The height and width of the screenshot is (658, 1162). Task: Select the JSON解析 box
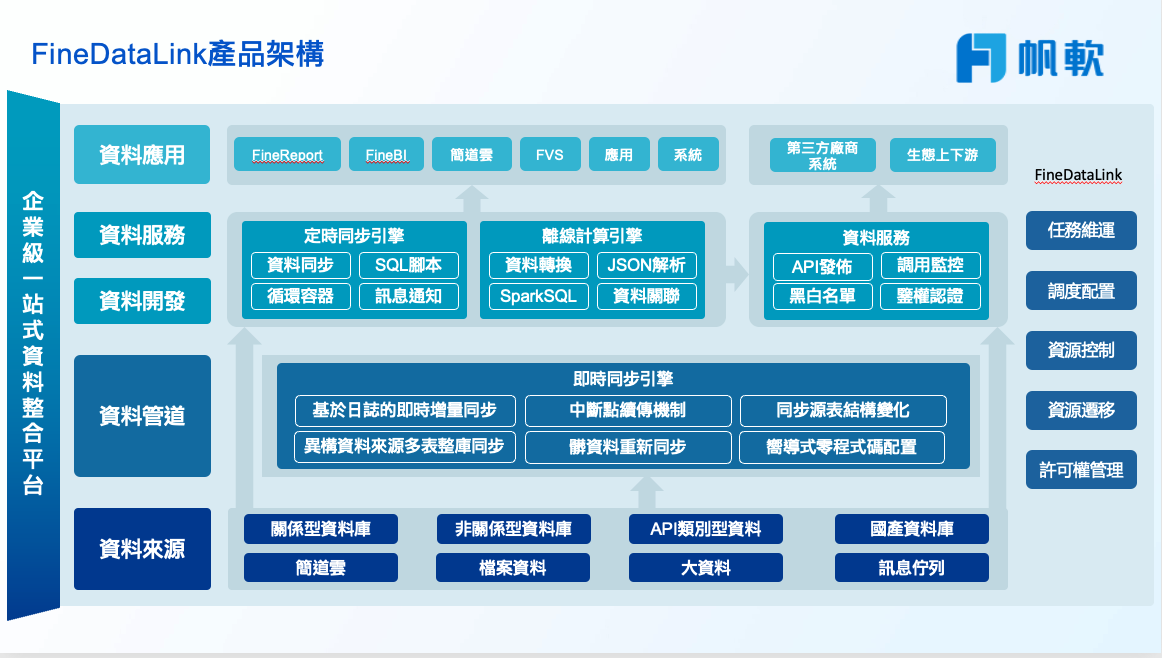click(x=647, y=265)
